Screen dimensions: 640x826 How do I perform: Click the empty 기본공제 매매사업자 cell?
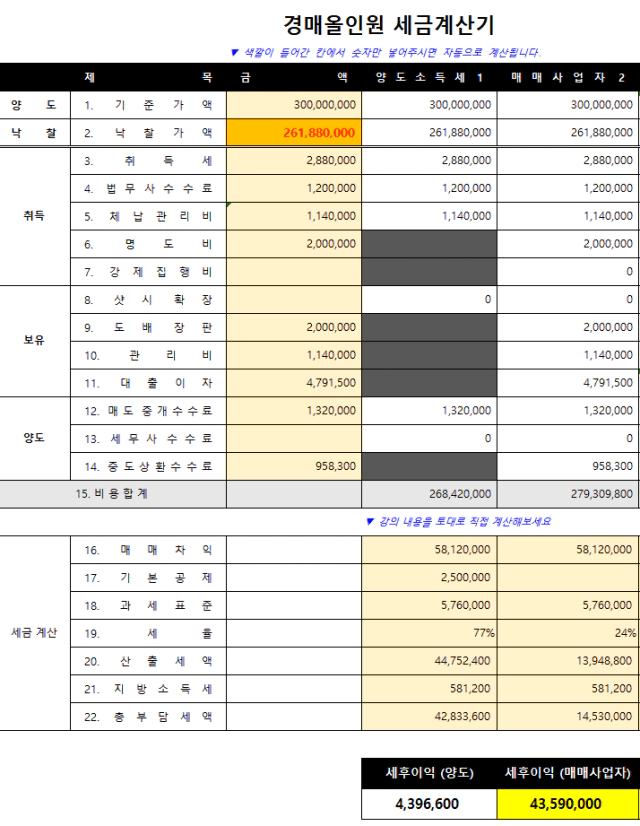(x=568, y=577)
